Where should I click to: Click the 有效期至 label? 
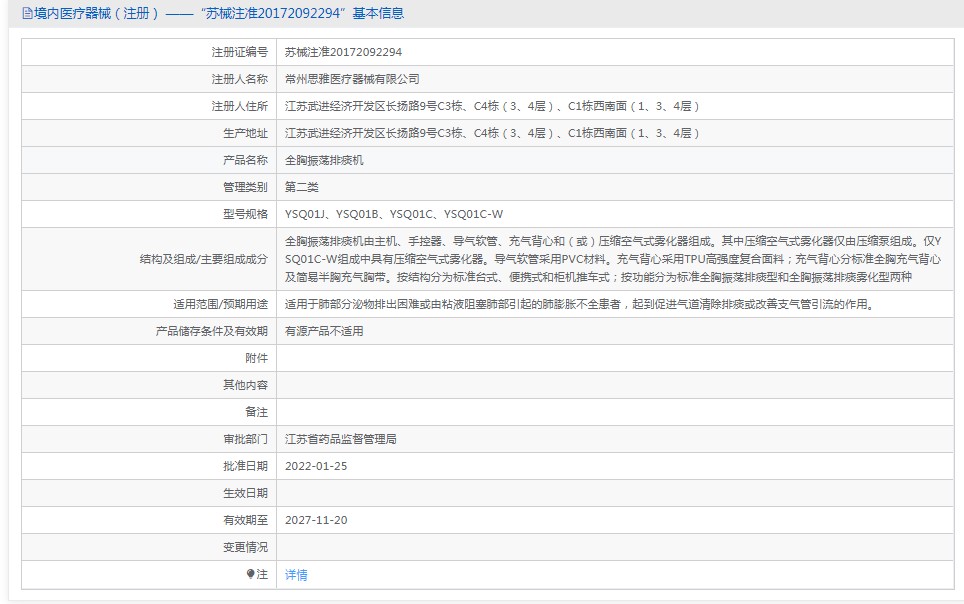point(245,520)
